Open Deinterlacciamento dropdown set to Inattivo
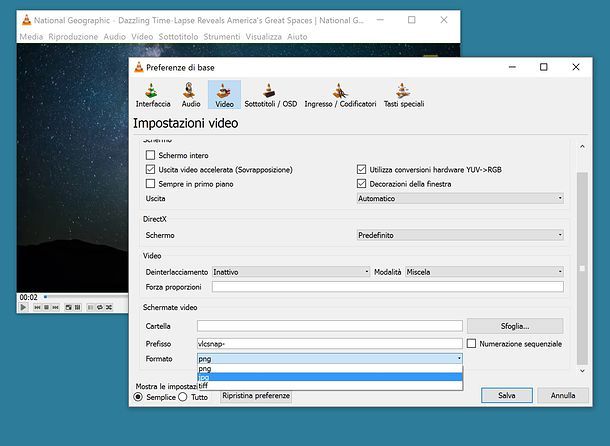Image resolution: width=610 pixels, height=446 pixels. [x=291, y=272]
